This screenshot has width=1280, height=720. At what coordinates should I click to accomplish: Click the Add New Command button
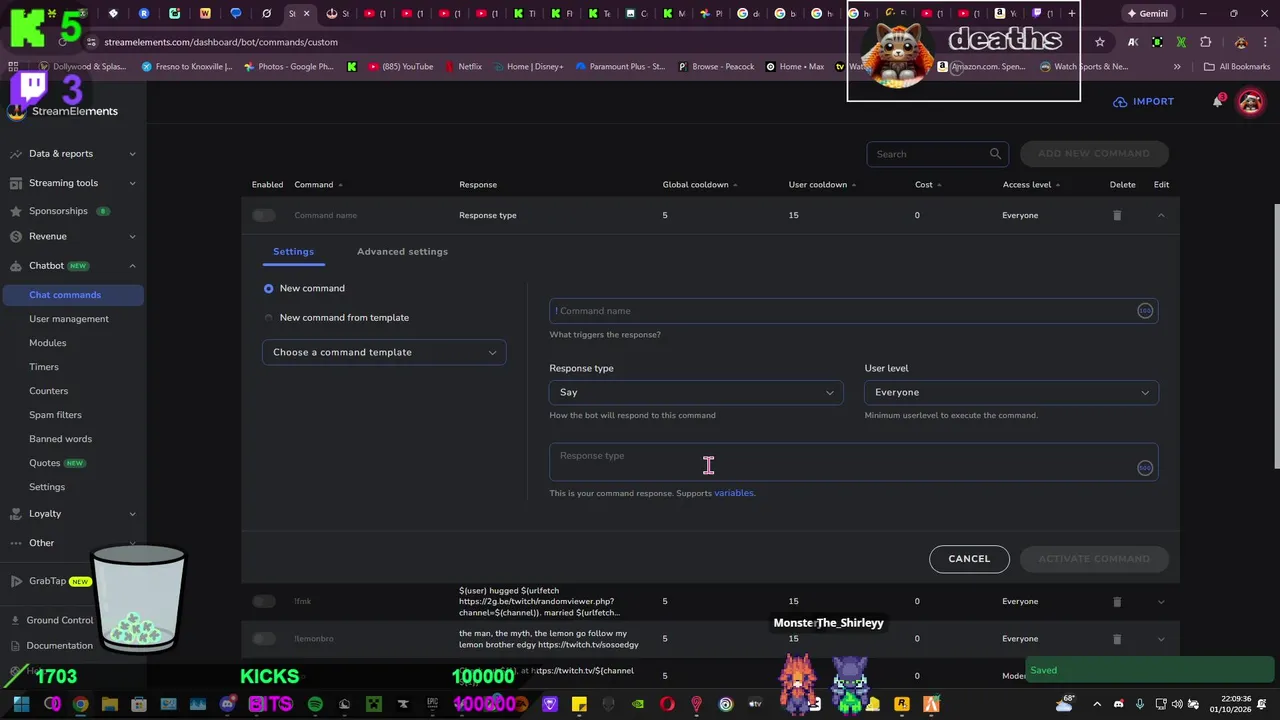(x=1094, y=154)
